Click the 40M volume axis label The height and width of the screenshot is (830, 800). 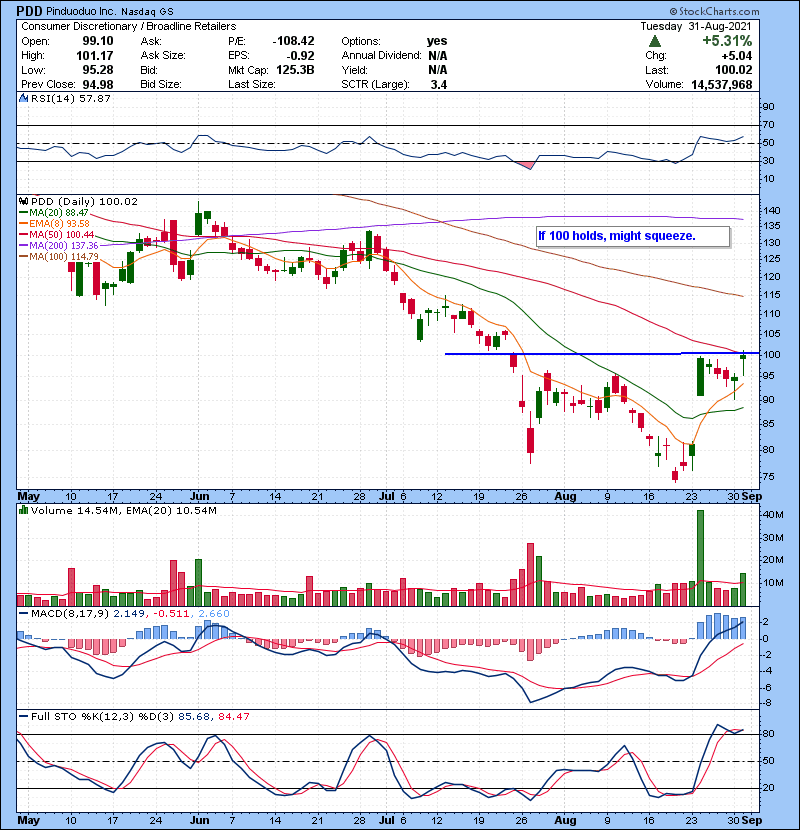[x=773, y=515]
